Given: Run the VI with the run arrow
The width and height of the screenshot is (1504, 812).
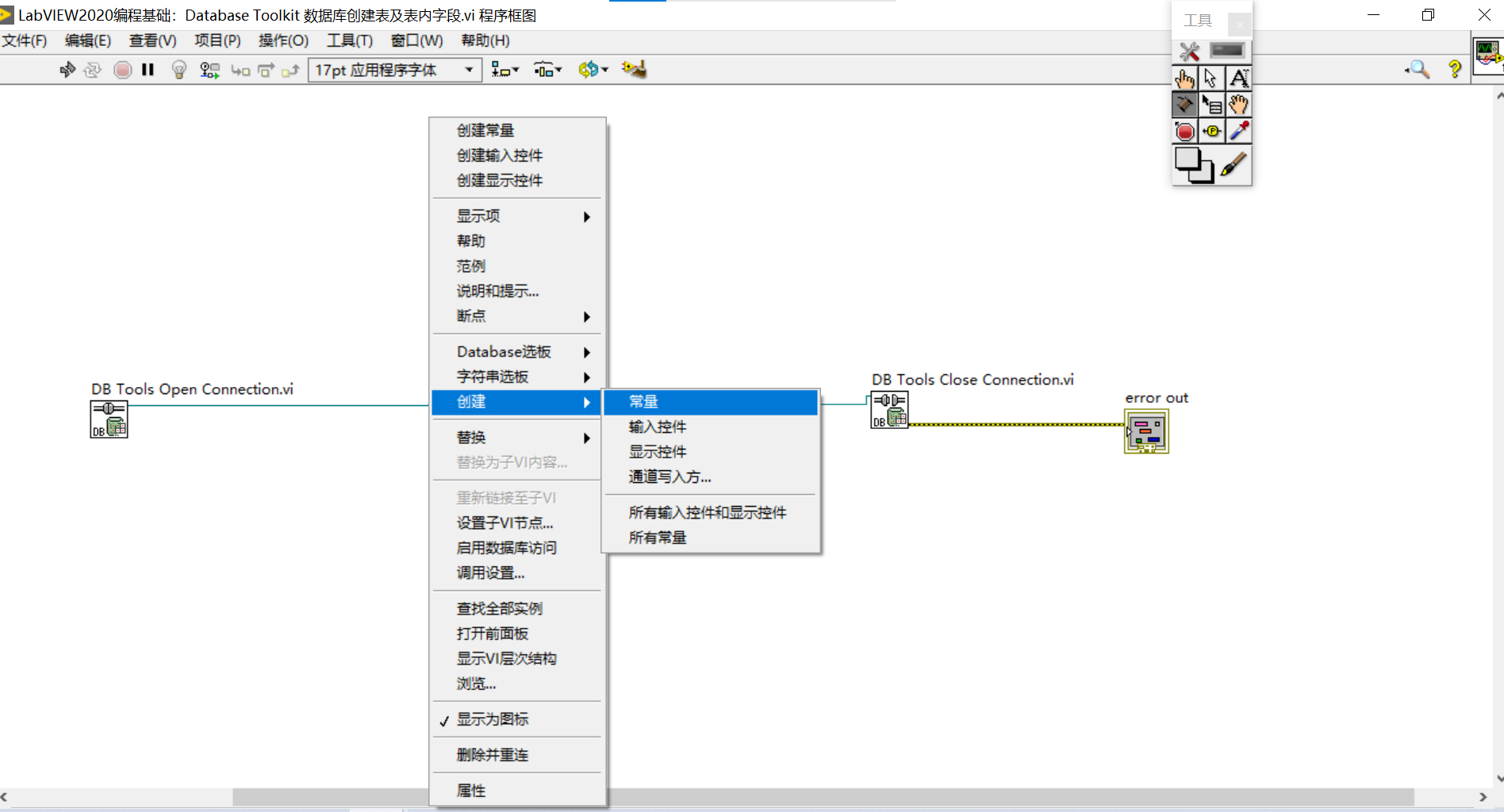Looking at the screenshot, I should pos(67,70).
